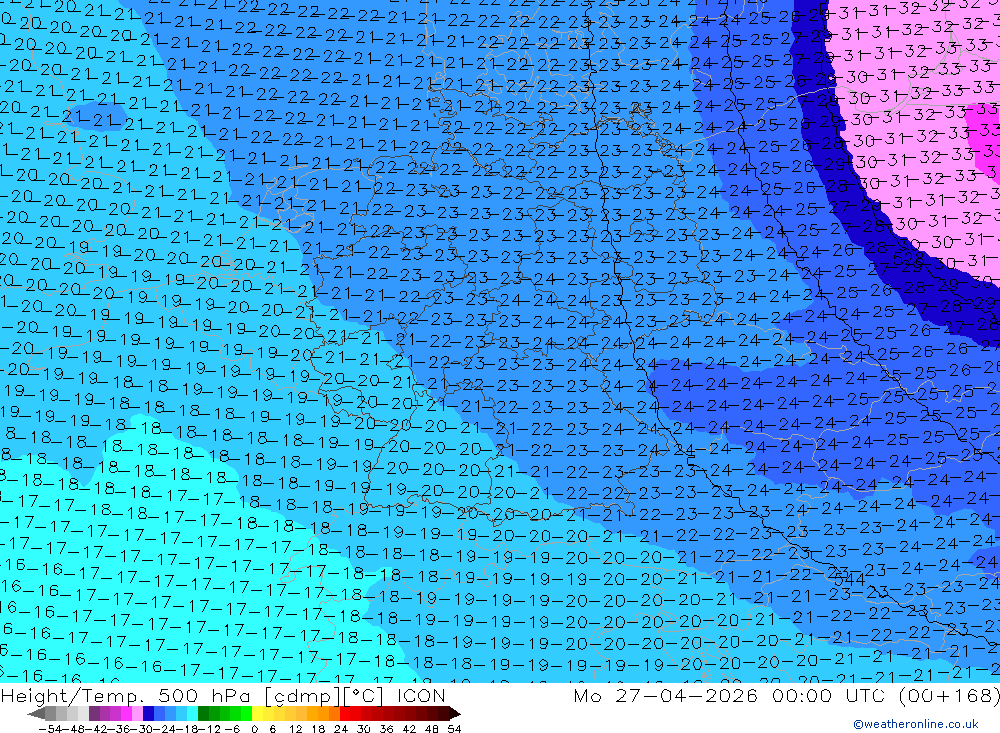Click the '528' height contour label
This screenshot has height=733, width=1000.
(908, 259)
